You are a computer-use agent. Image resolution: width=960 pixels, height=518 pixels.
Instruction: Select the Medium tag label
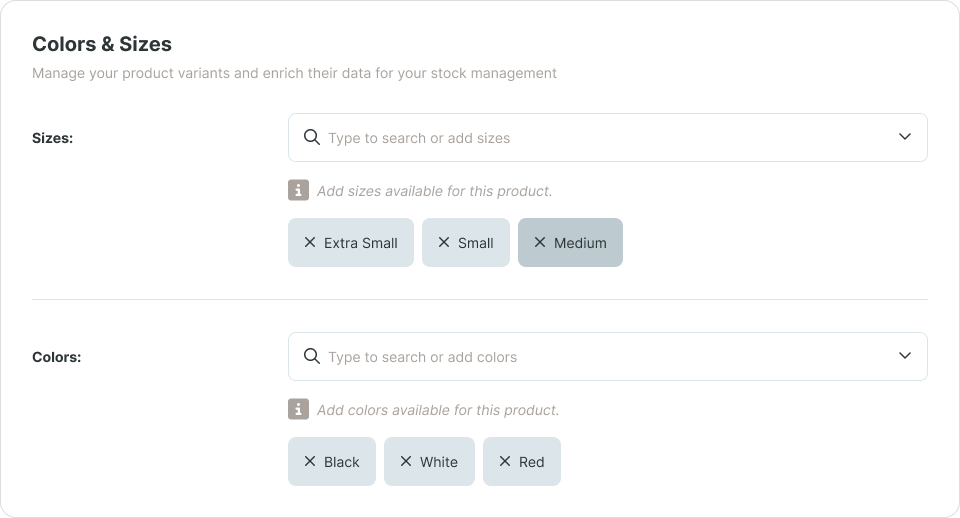click(x=580, y=243)
